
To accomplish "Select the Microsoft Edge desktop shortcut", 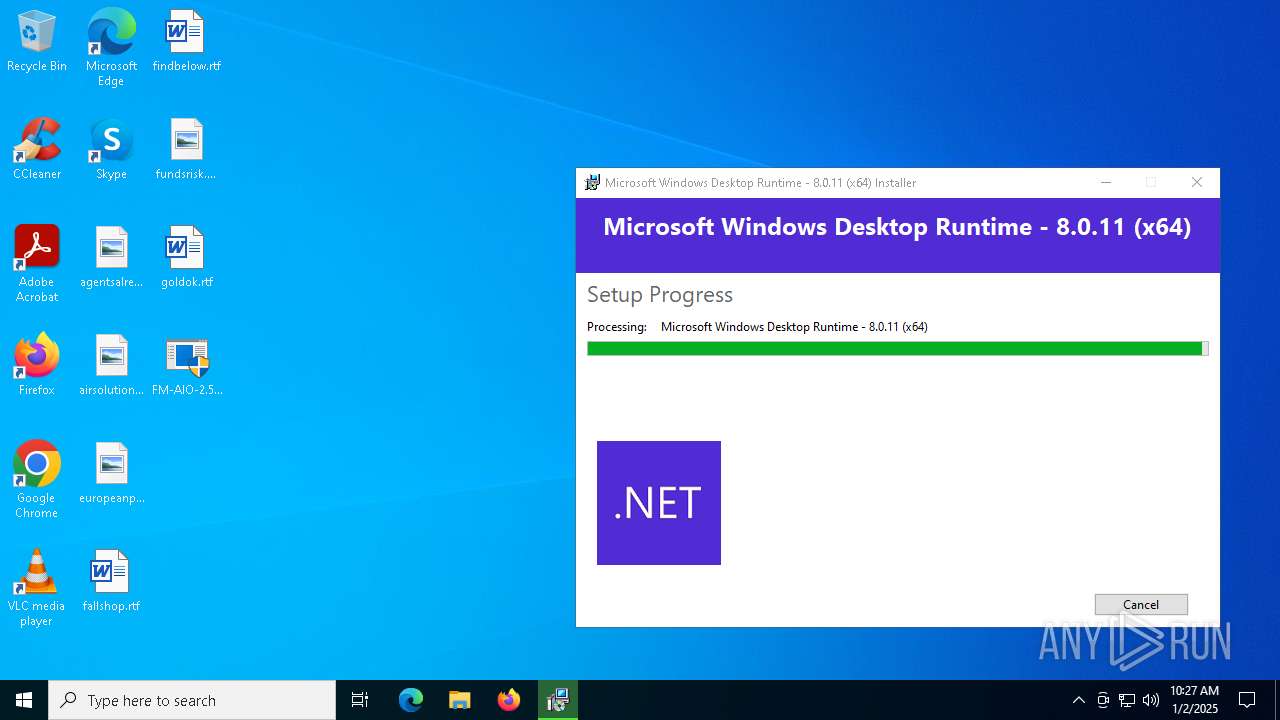I will pyautogui.click(x=111, y=48).
